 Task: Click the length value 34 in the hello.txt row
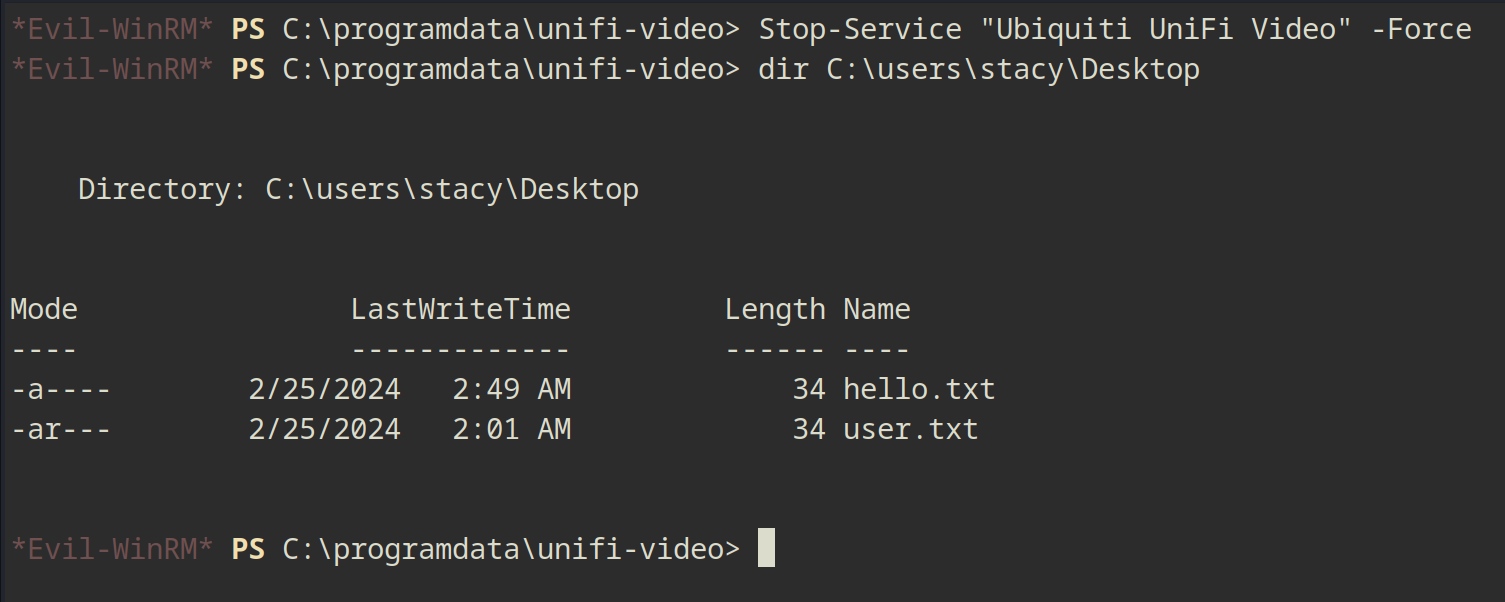[809, 389]
